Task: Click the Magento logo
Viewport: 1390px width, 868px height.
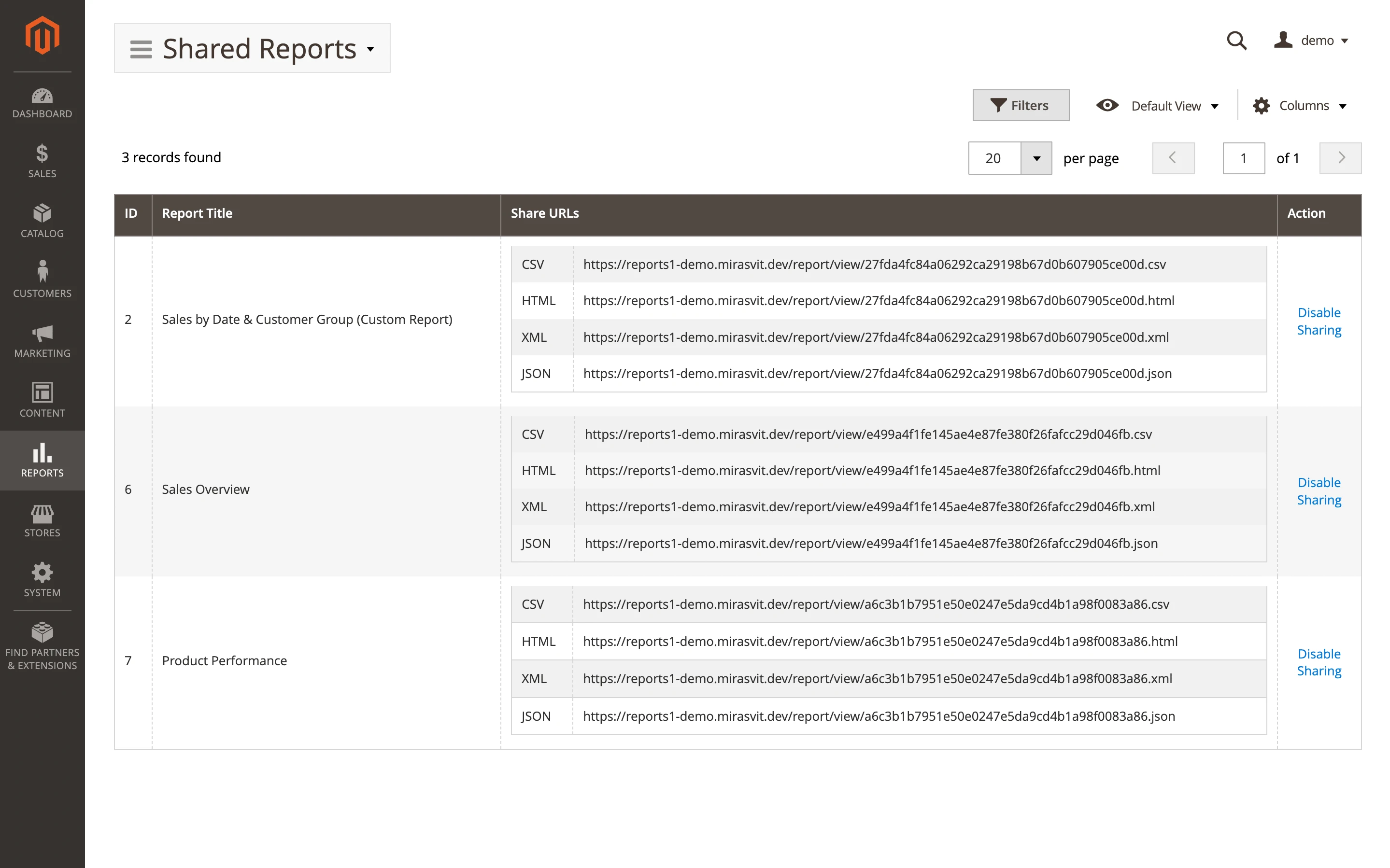Action: point(42,34)
